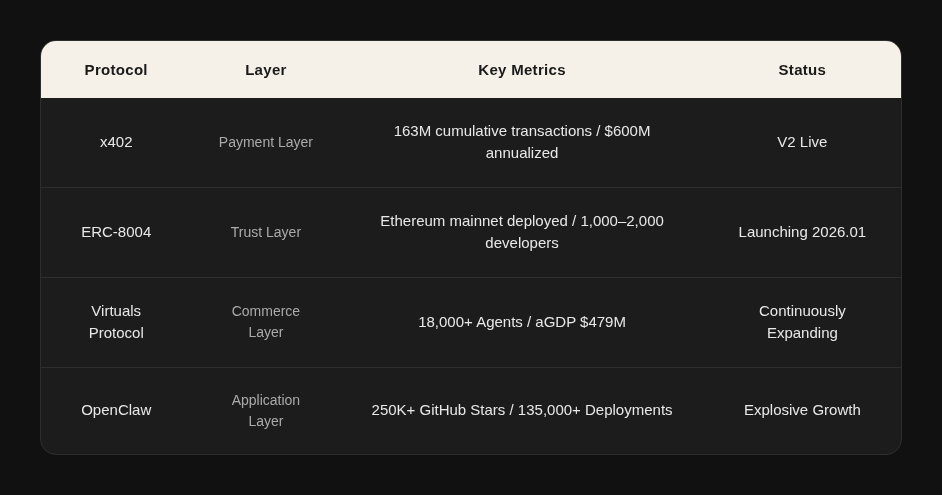Viewport: 942px width, 495px height.
Task: Click the Layer column header
Action: (x=266, y=70)
